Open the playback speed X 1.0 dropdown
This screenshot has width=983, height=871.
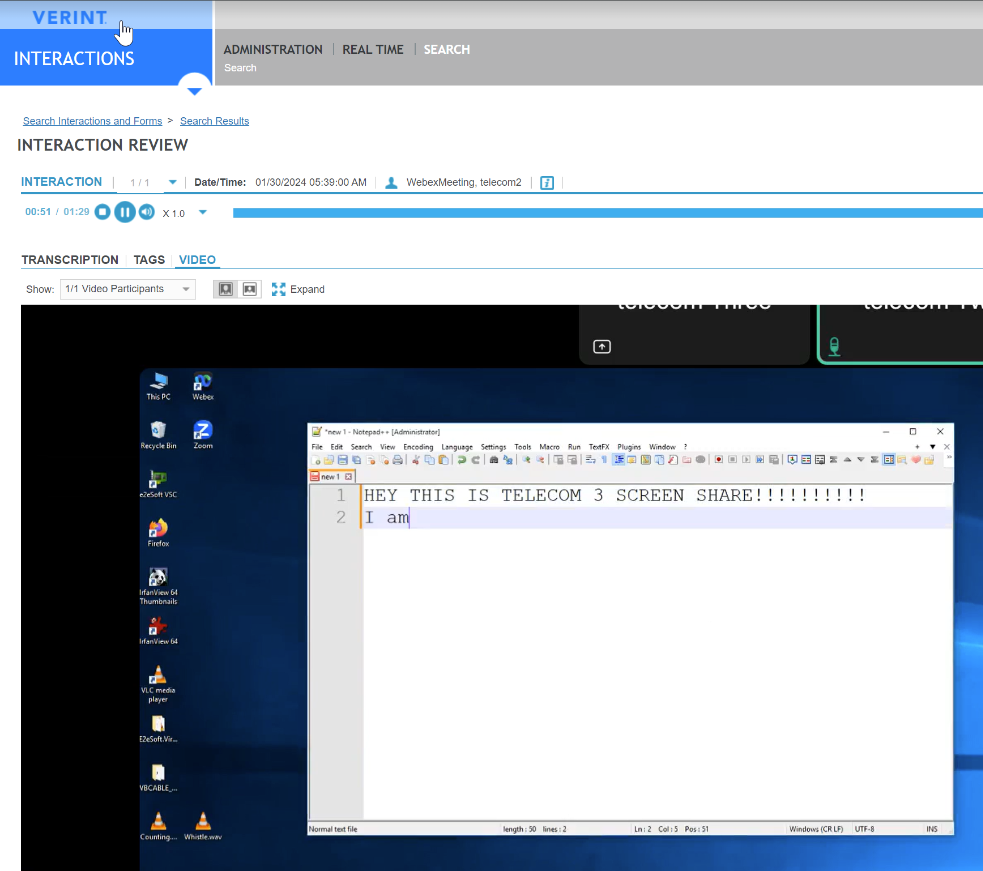[x=202, y=212]
